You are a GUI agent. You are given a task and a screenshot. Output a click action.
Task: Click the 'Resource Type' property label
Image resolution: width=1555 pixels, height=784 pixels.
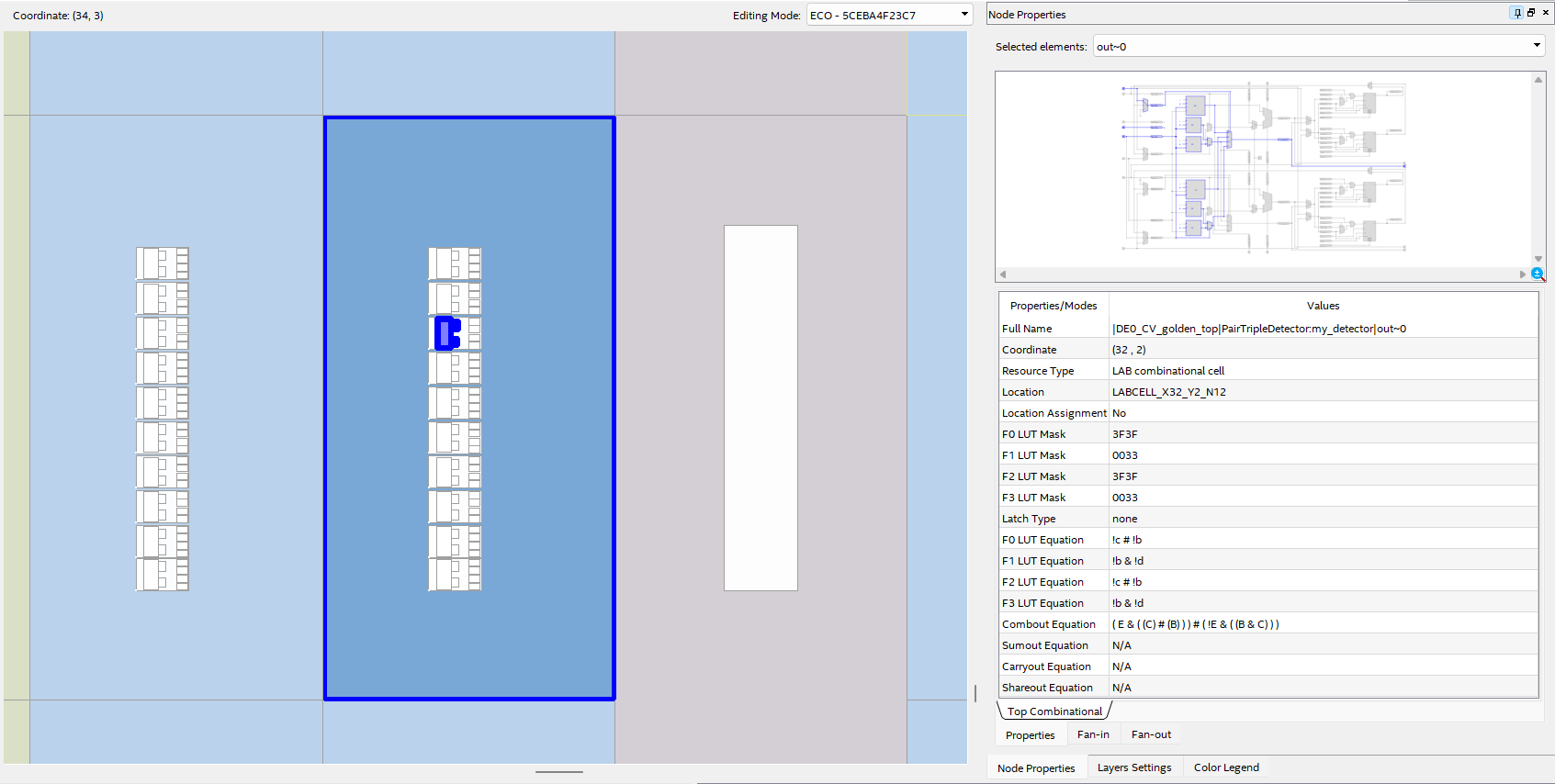pos(1038,371)
